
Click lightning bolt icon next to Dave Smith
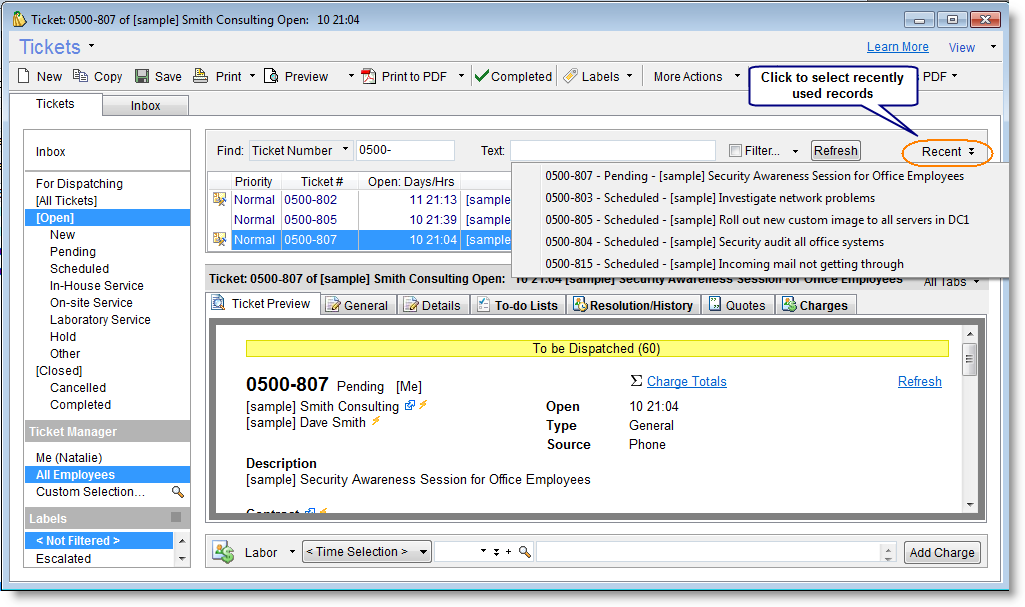point(376,422)
